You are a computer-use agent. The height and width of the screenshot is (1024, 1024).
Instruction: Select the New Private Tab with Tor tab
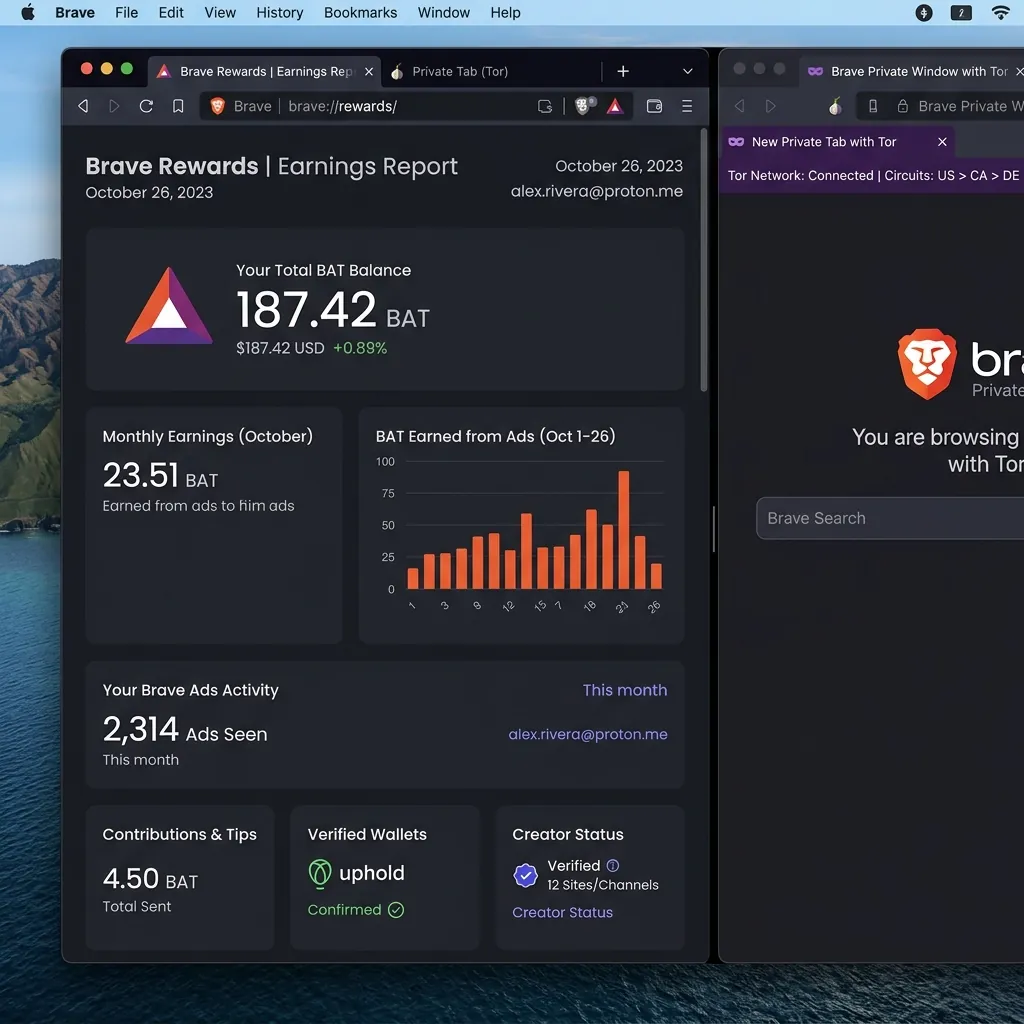tap(836, 142)
